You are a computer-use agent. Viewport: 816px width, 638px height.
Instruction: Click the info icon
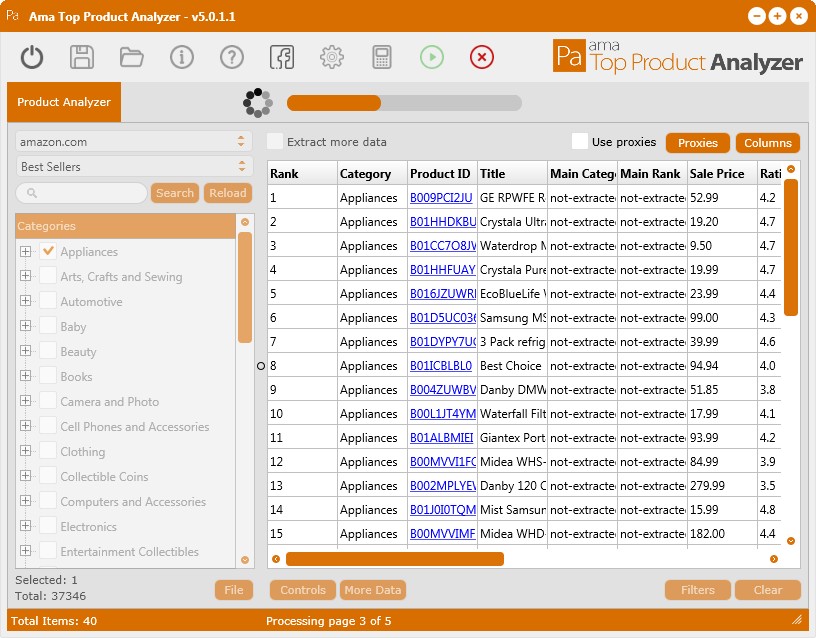tap(182, 57)
